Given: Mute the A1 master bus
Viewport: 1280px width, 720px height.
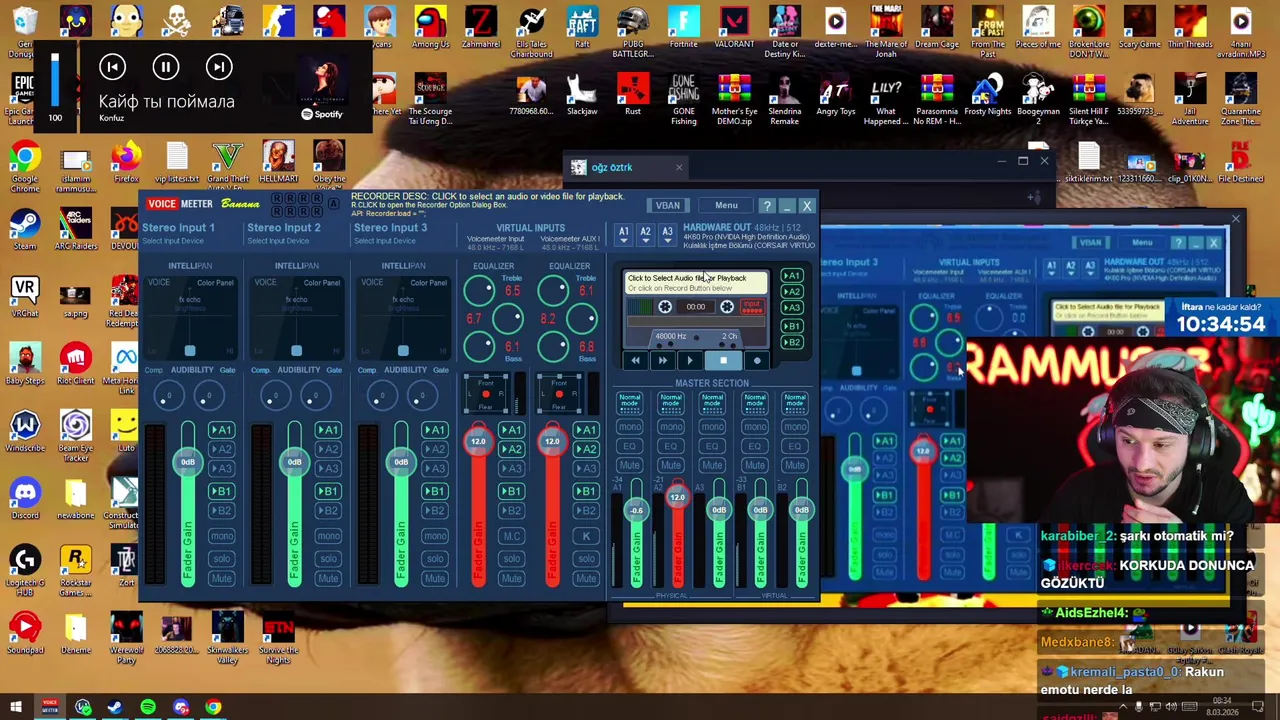Looking at the screenshot, I should [x=629, y=465].
